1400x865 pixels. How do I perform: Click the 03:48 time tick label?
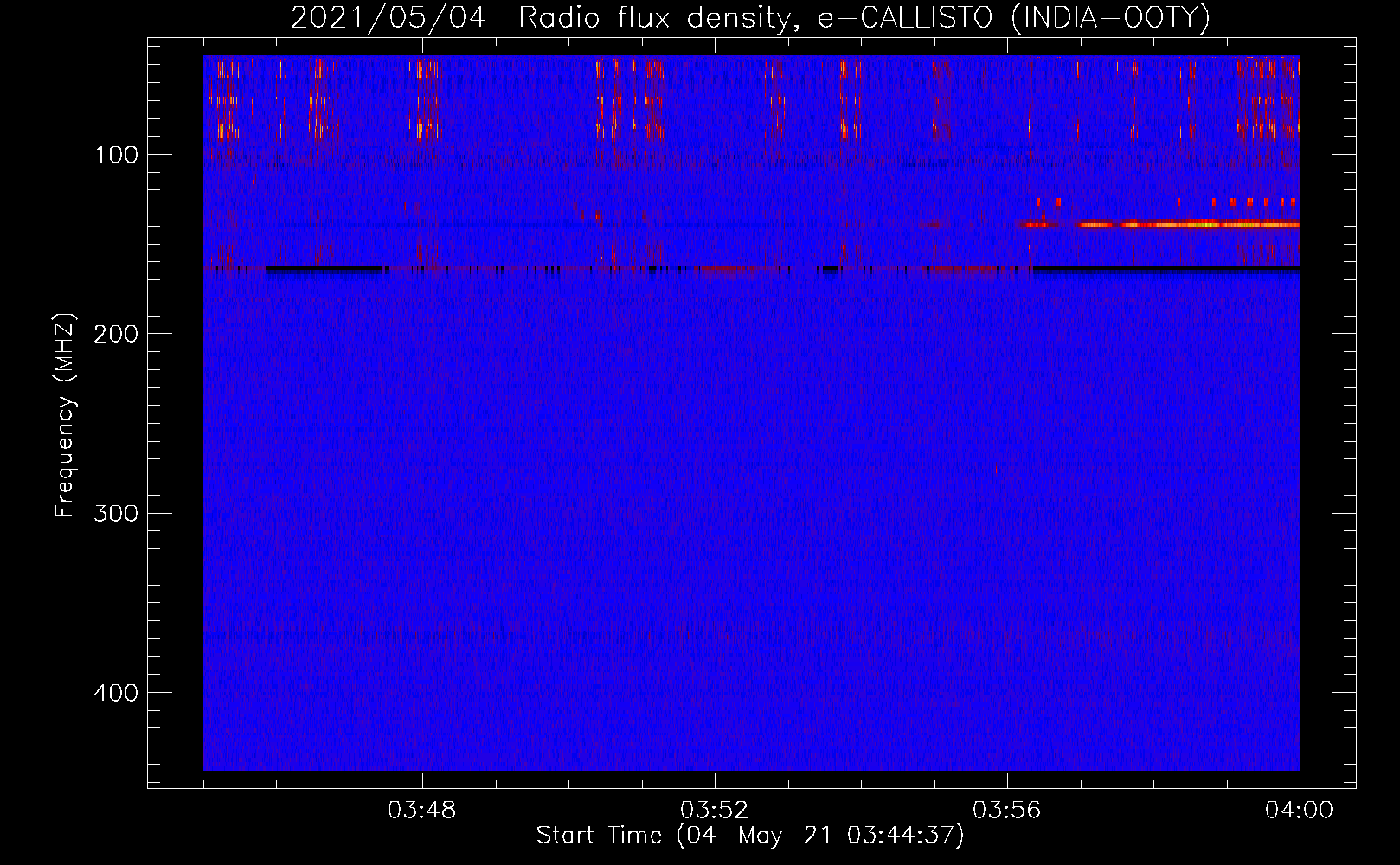[x=422, y=811]
